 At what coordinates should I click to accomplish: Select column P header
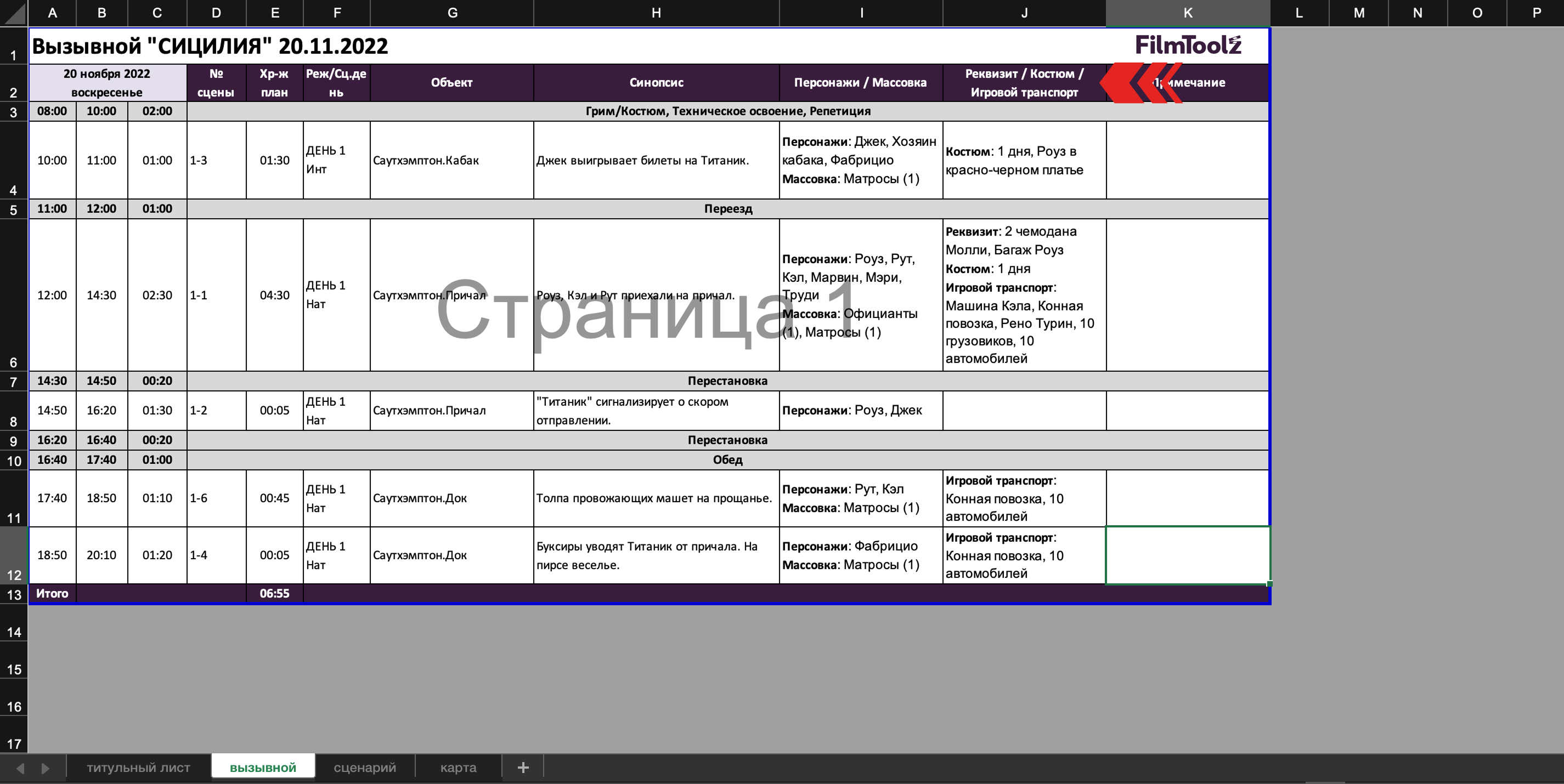[x=1536, y=13]
